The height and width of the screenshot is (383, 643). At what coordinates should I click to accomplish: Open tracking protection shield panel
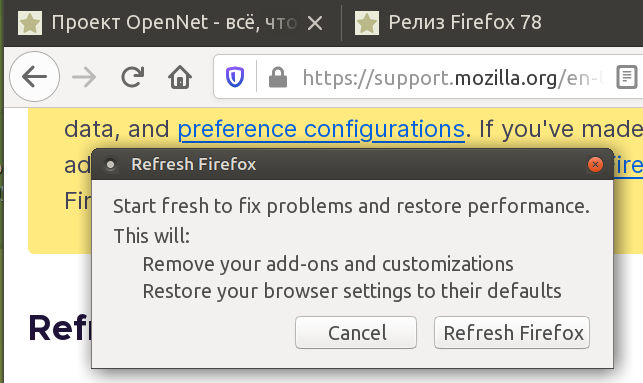click(x=235, y=77)
